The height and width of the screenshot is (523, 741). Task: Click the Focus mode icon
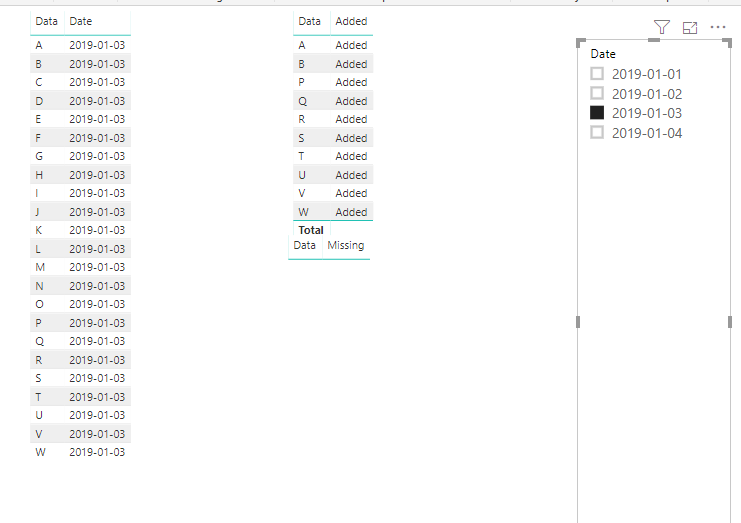pos(690,28)
